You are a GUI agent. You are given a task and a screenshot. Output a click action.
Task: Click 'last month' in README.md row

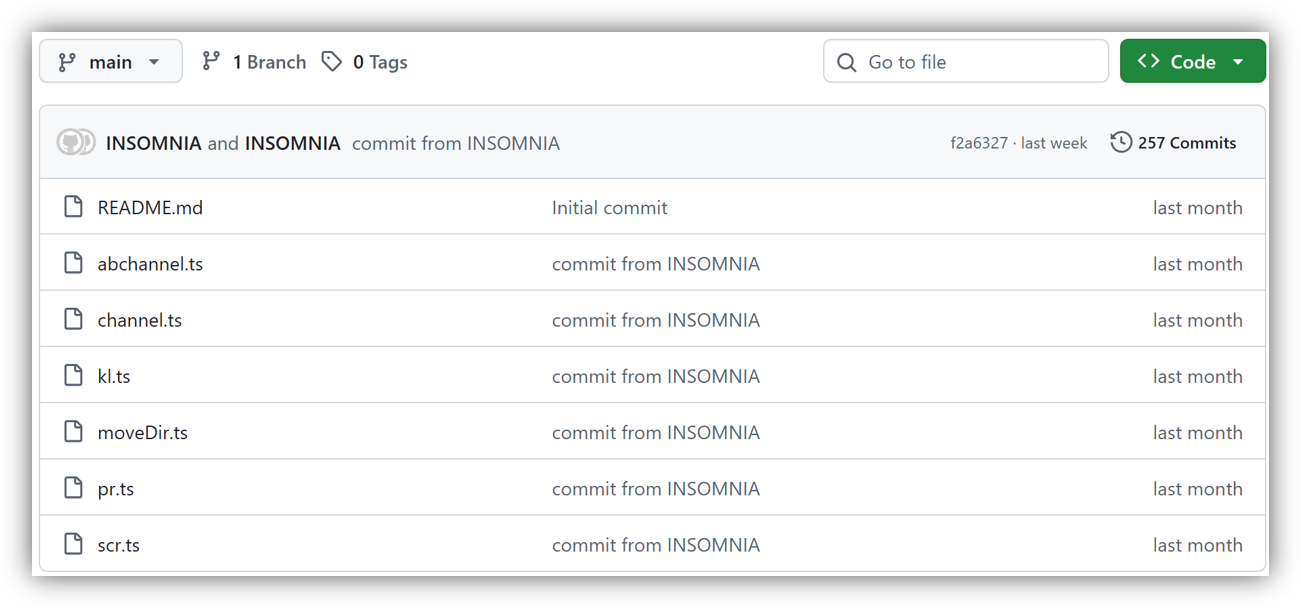pos(1198,208)
